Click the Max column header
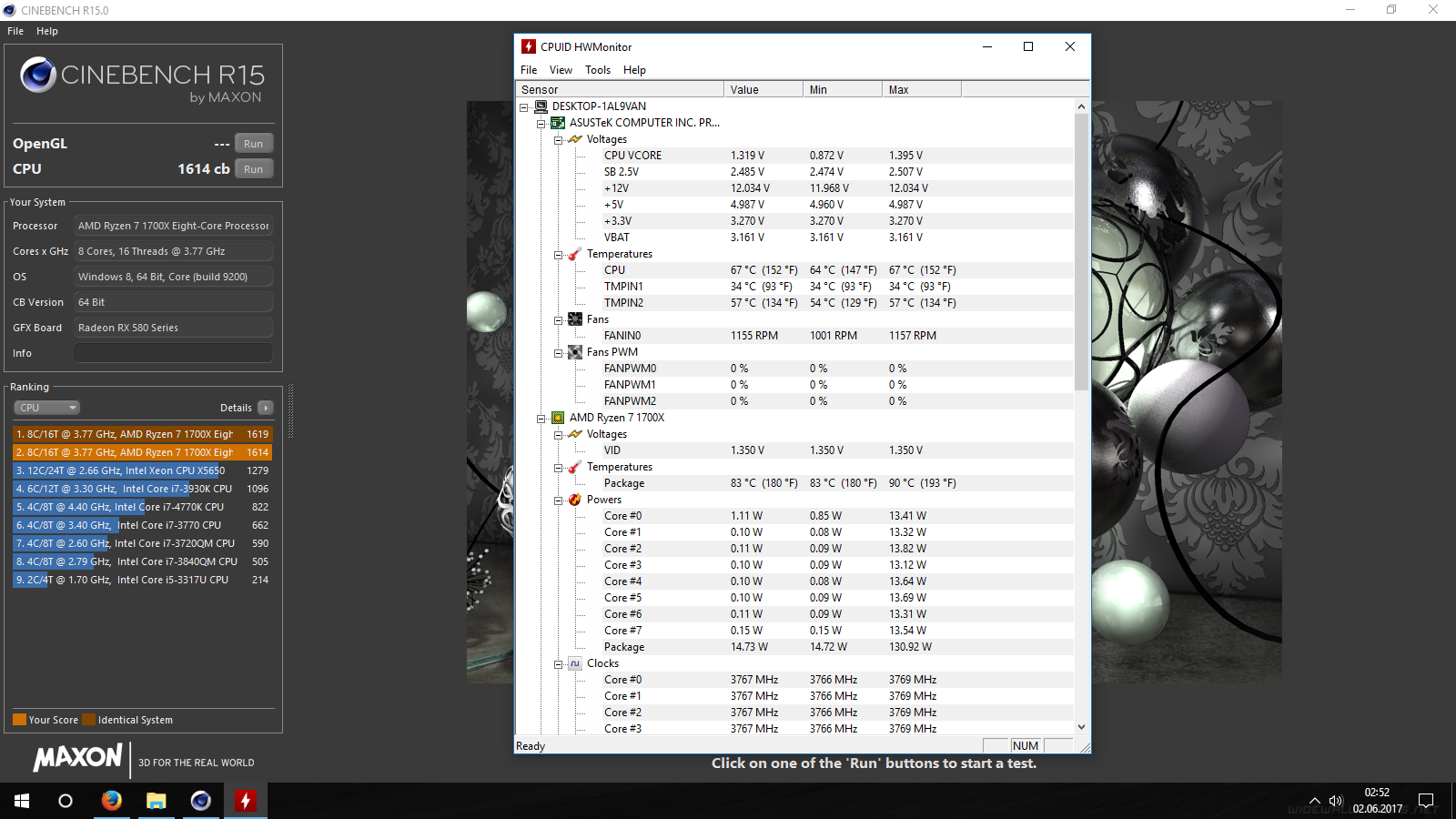 point(922,89)
